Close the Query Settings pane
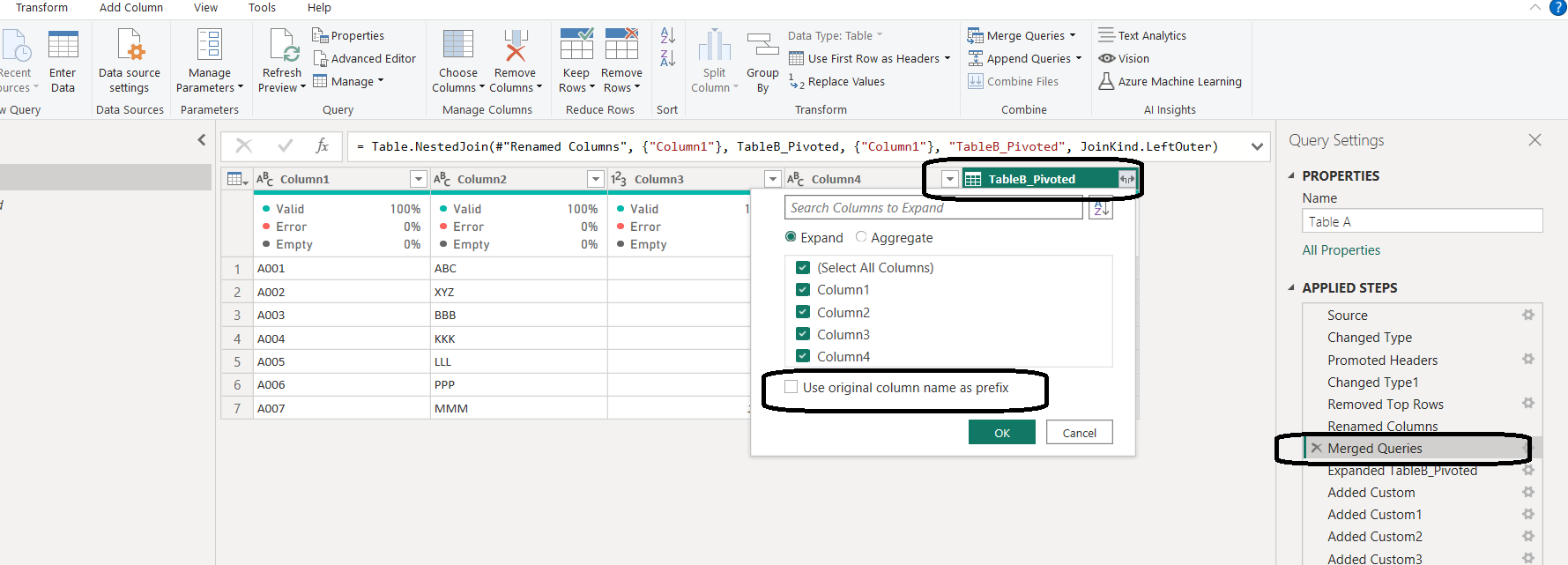Viewport: 1568px width, 565px height. click(1535, 139)
